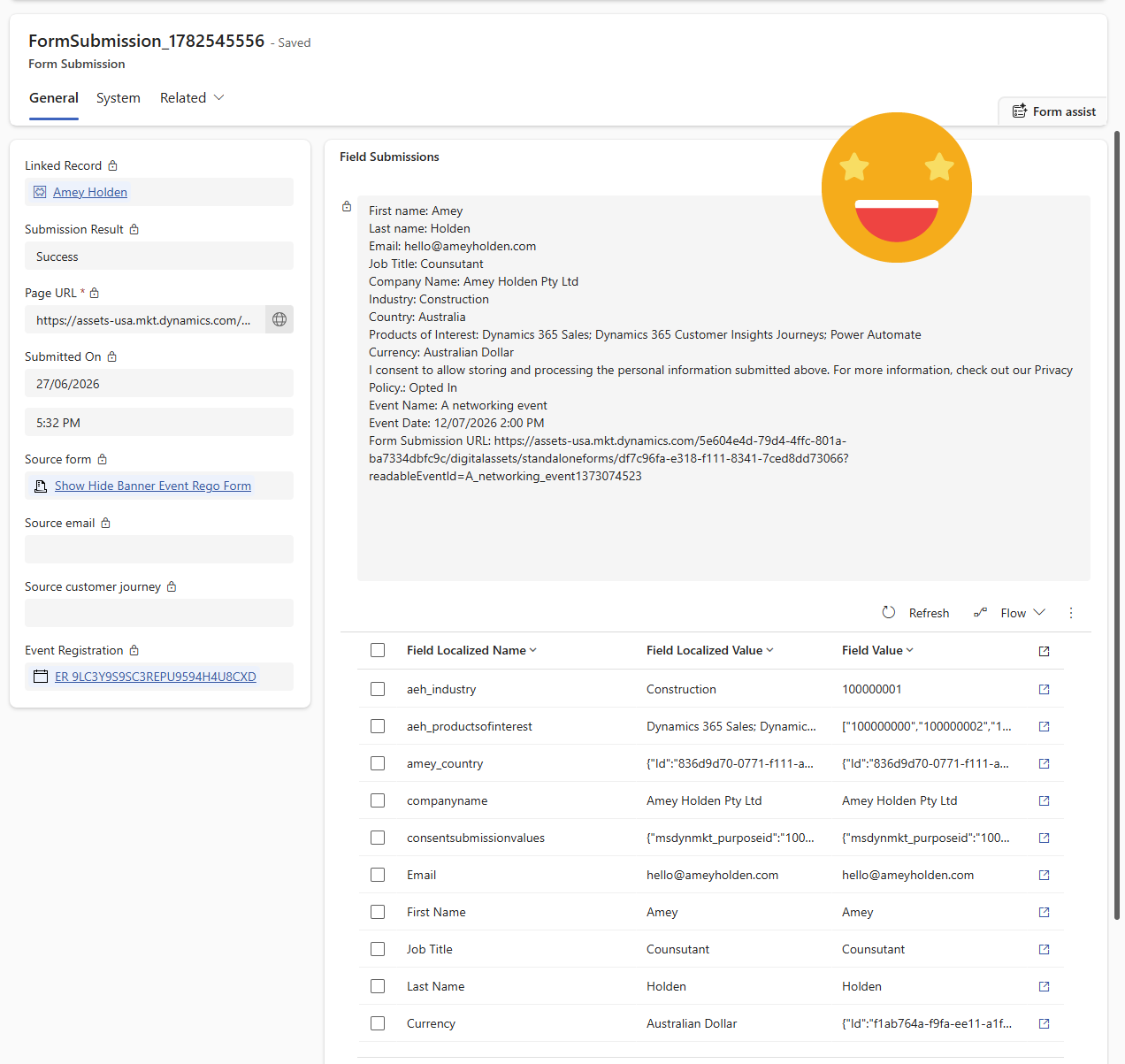
Task: Open aeh_productsofinterest record pop-out icon
Action: click(1044, 726)
